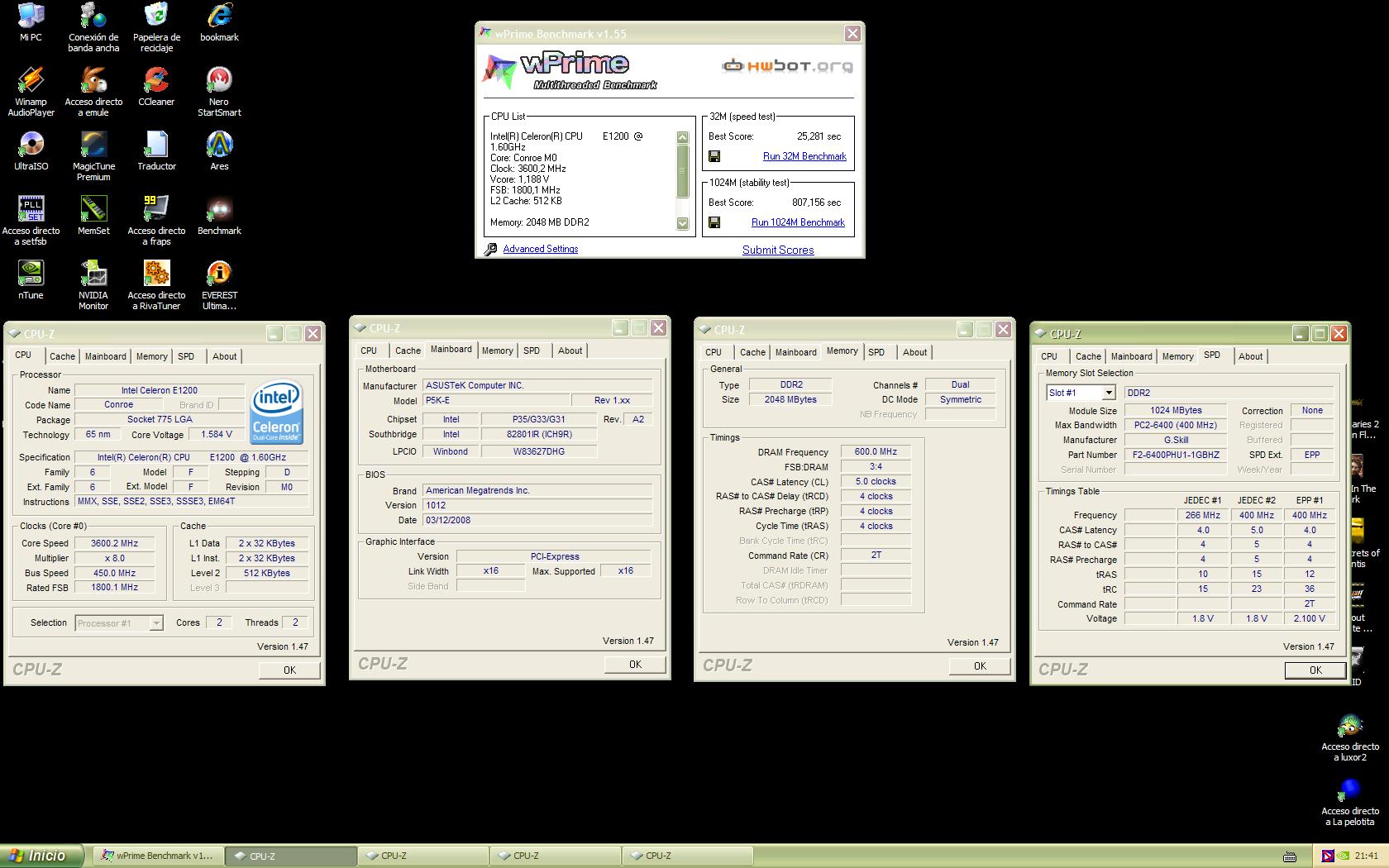Open wPrime Advanced Settings link
Viewport: 1389px width, 868px height.
(x=540, y=249)
